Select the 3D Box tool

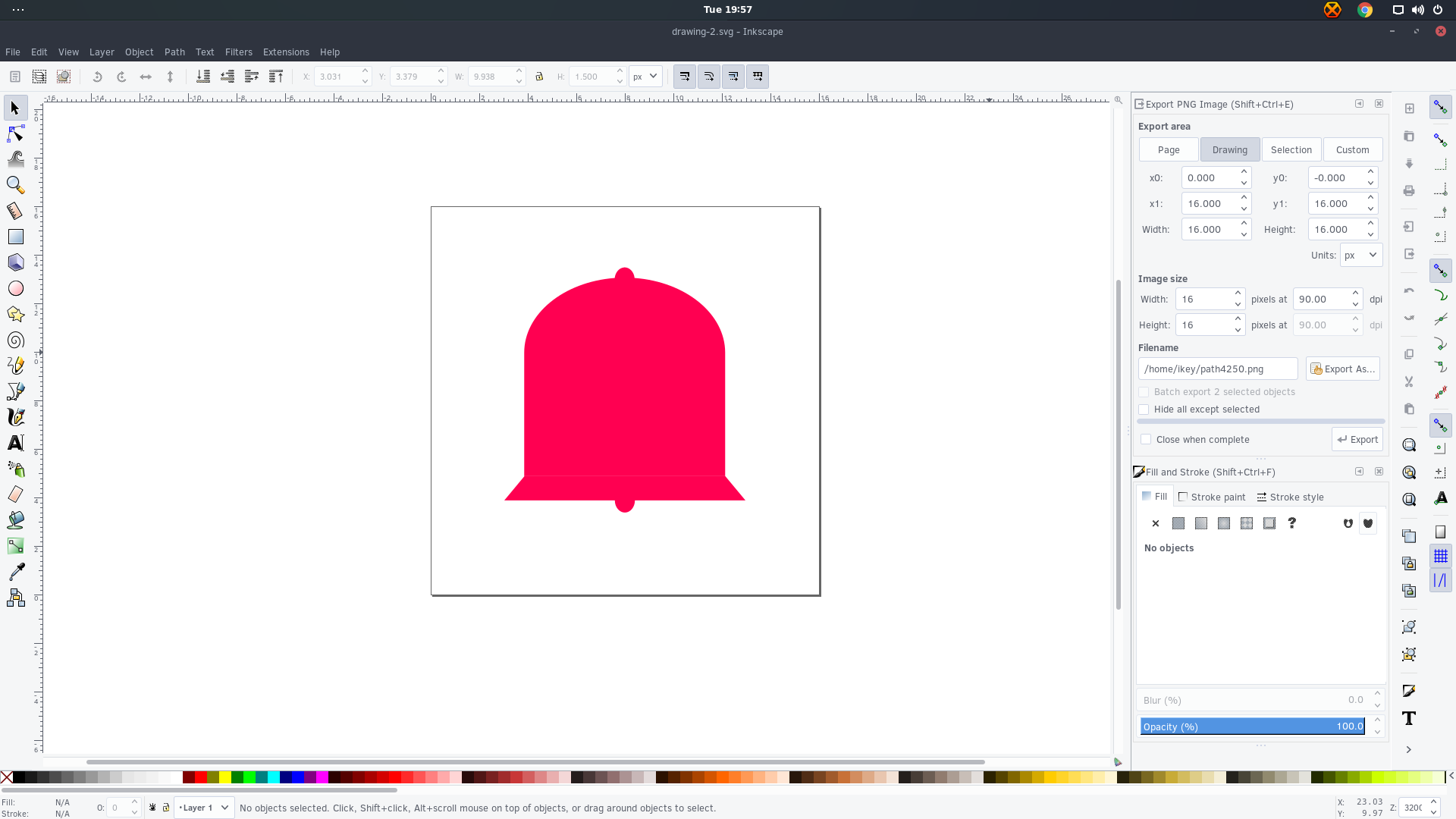pos(15,262)
